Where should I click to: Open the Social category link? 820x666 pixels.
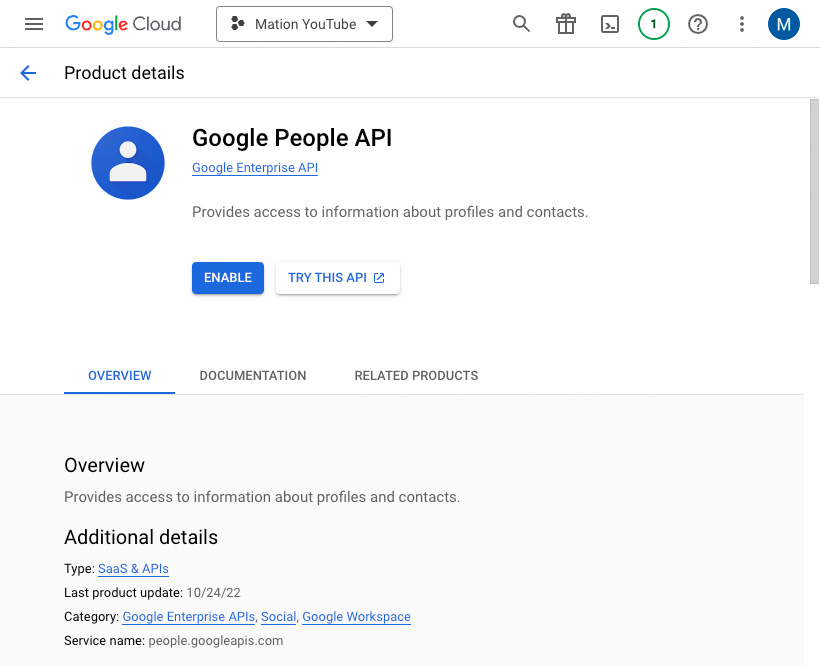point(279,617)
